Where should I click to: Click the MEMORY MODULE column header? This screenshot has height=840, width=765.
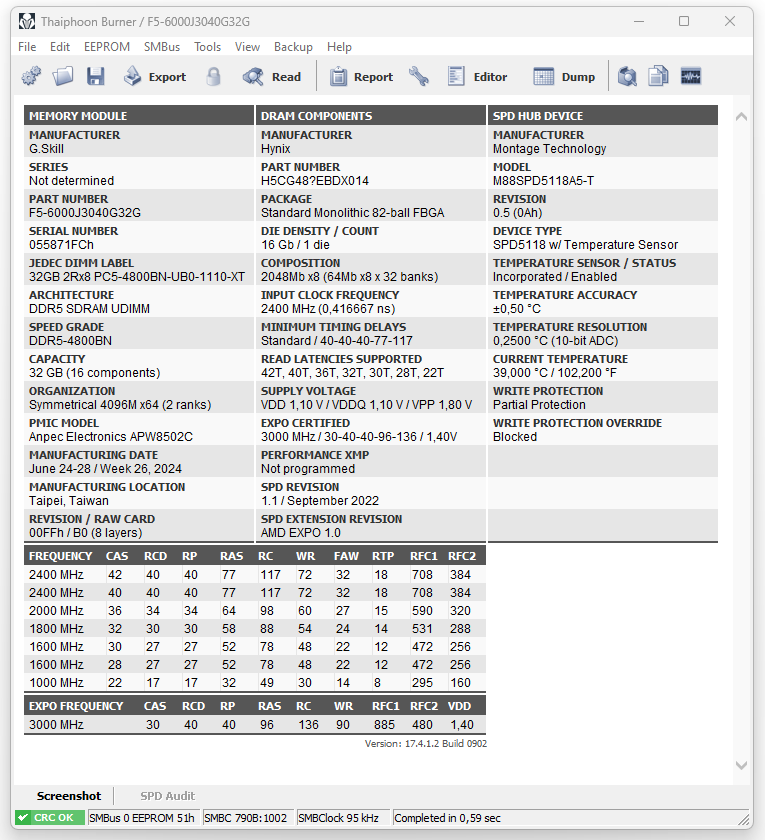click(x=139, y=116)
